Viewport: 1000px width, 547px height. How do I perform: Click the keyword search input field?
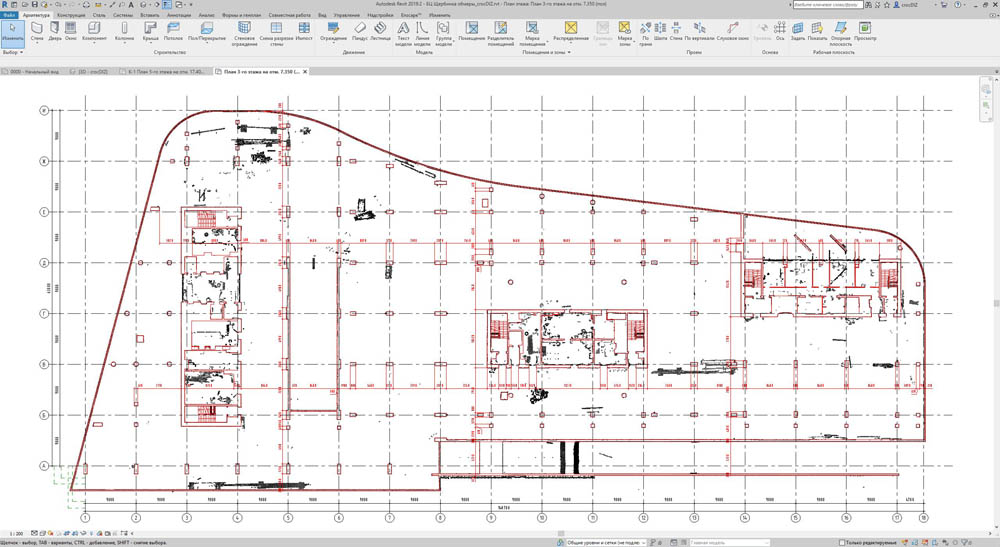pos(828,4)
